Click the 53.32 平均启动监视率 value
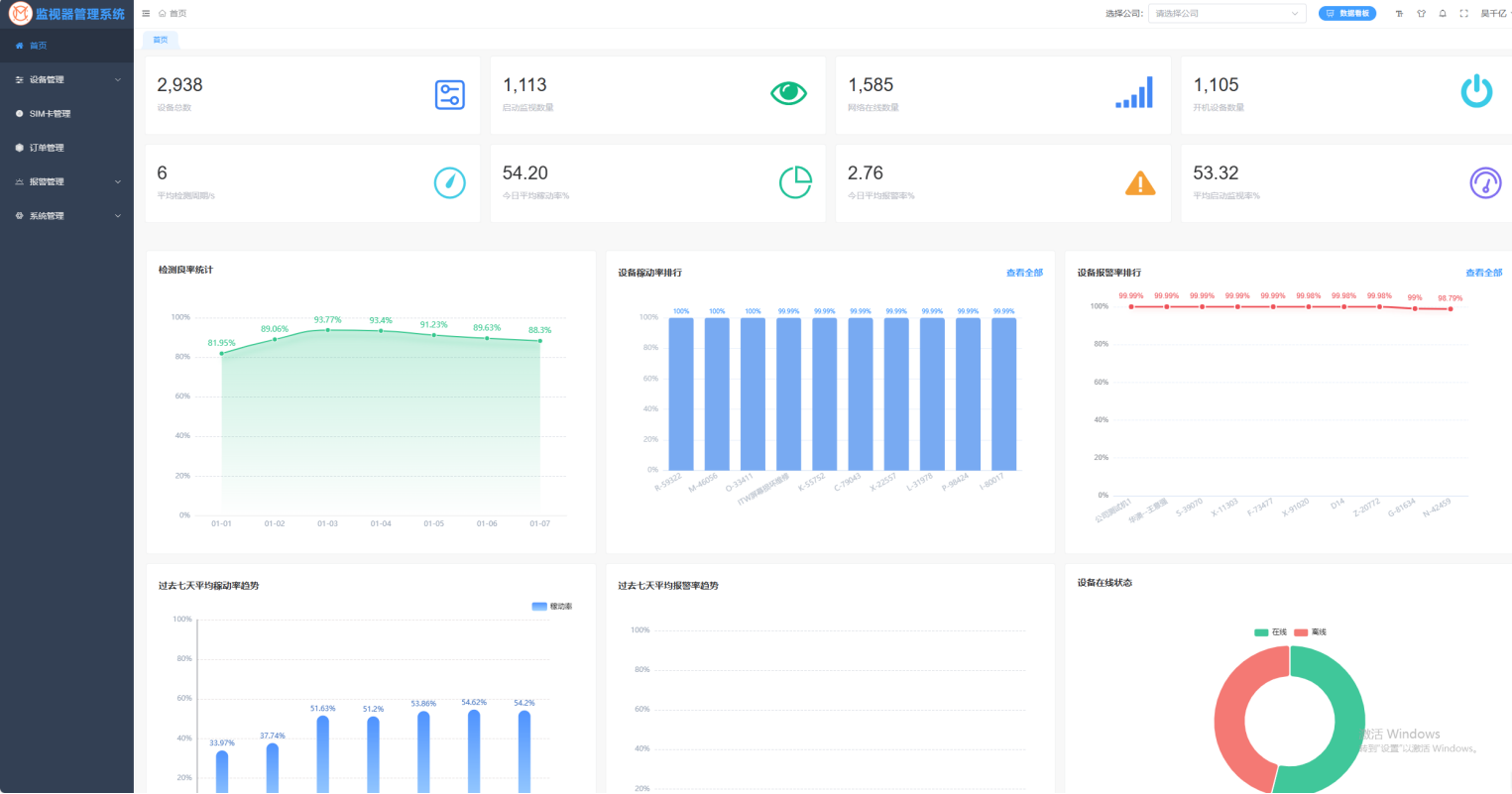Screen dimensions: 1512x794 click(1216, 173)
